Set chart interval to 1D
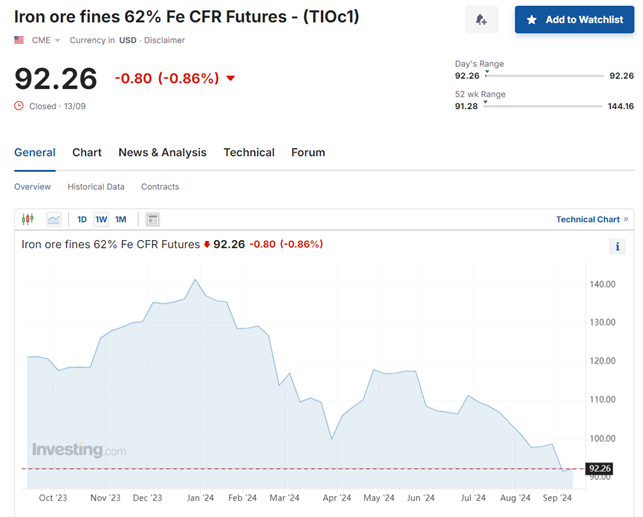Screen dimensions: 643x517 click(x=83, y=219)
